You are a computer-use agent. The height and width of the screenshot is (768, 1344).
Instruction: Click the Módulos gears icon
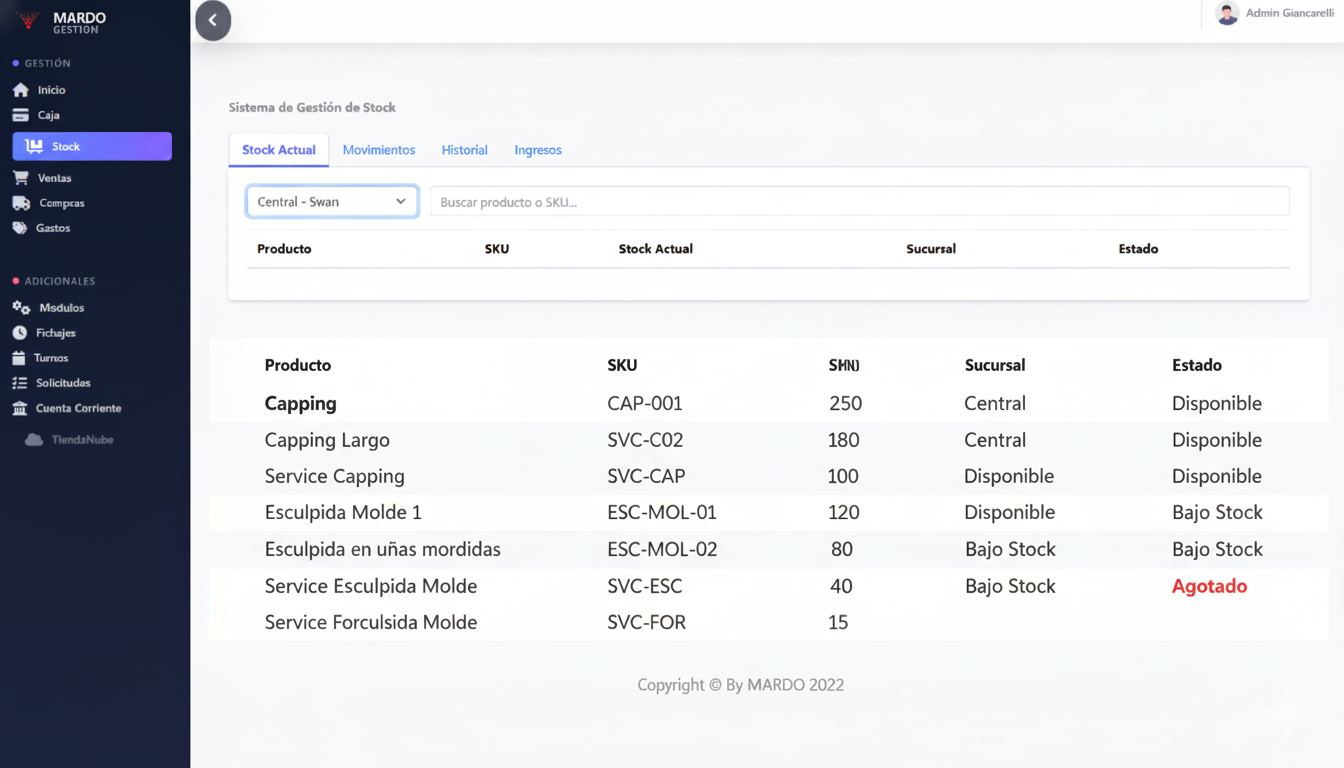click(21, 308)
